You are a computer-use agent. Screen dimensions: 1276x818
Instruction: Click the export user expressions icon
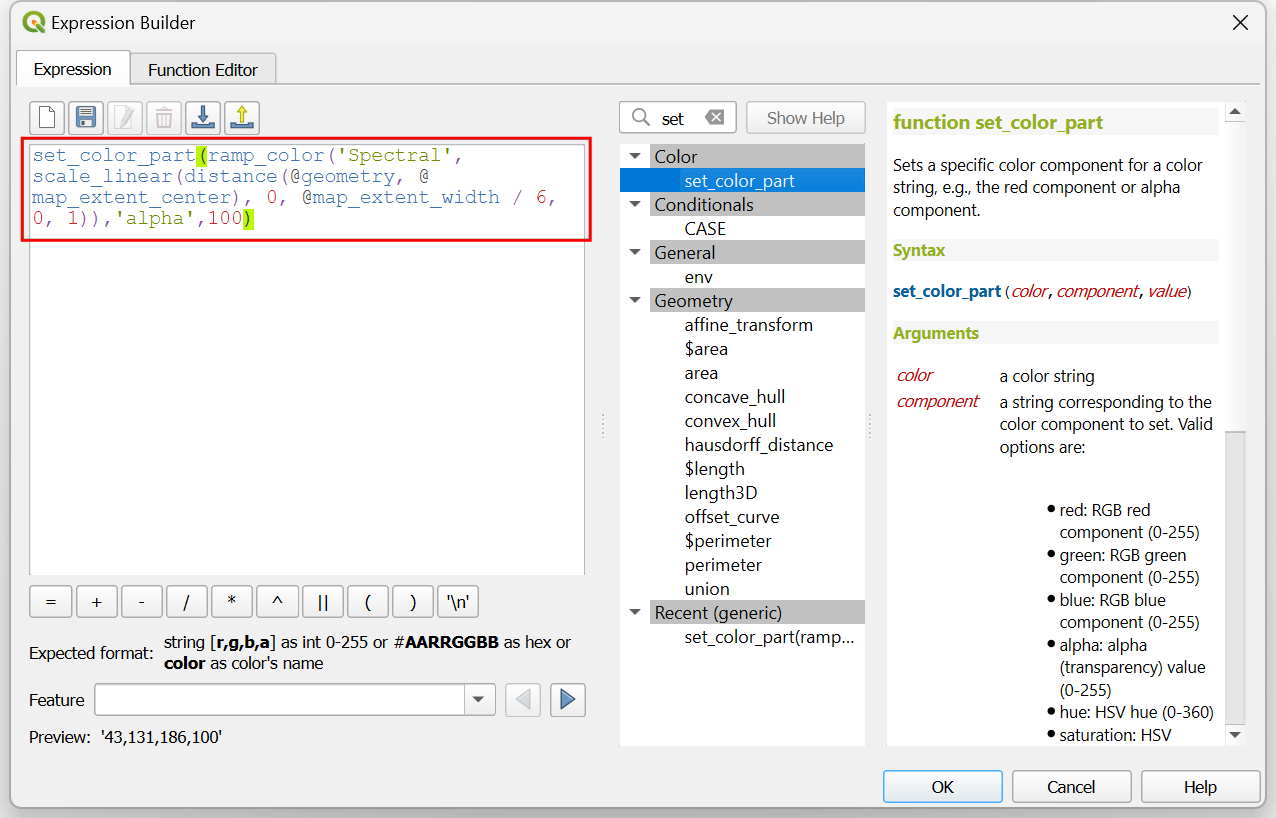[x=242, y=118]
